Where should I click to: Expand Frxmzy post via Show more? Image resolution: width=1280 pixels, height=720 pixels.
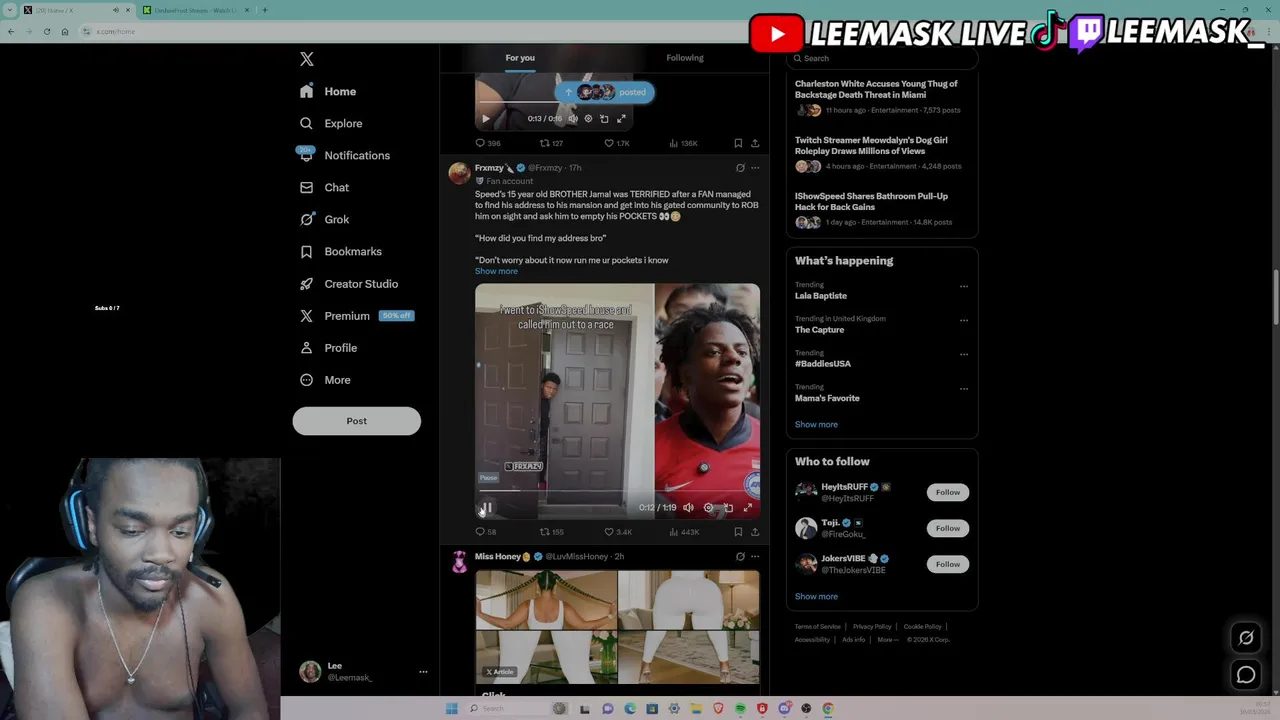point(496,271)
